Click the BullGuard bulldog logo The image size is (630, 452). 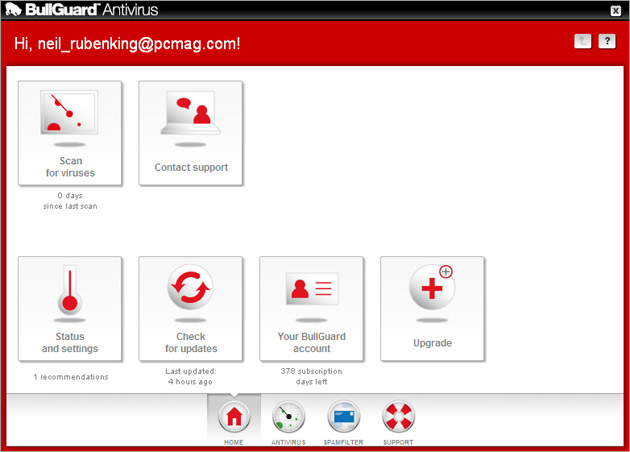13,9
